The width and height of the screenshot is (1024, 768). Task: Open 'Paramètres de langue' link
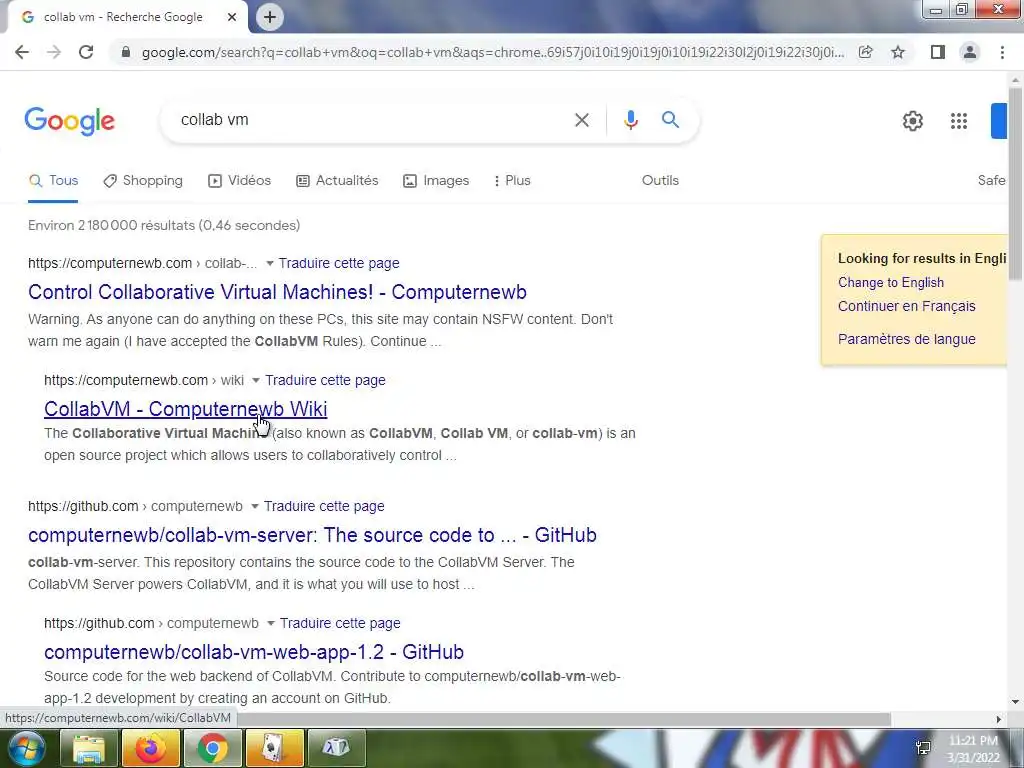906,340
